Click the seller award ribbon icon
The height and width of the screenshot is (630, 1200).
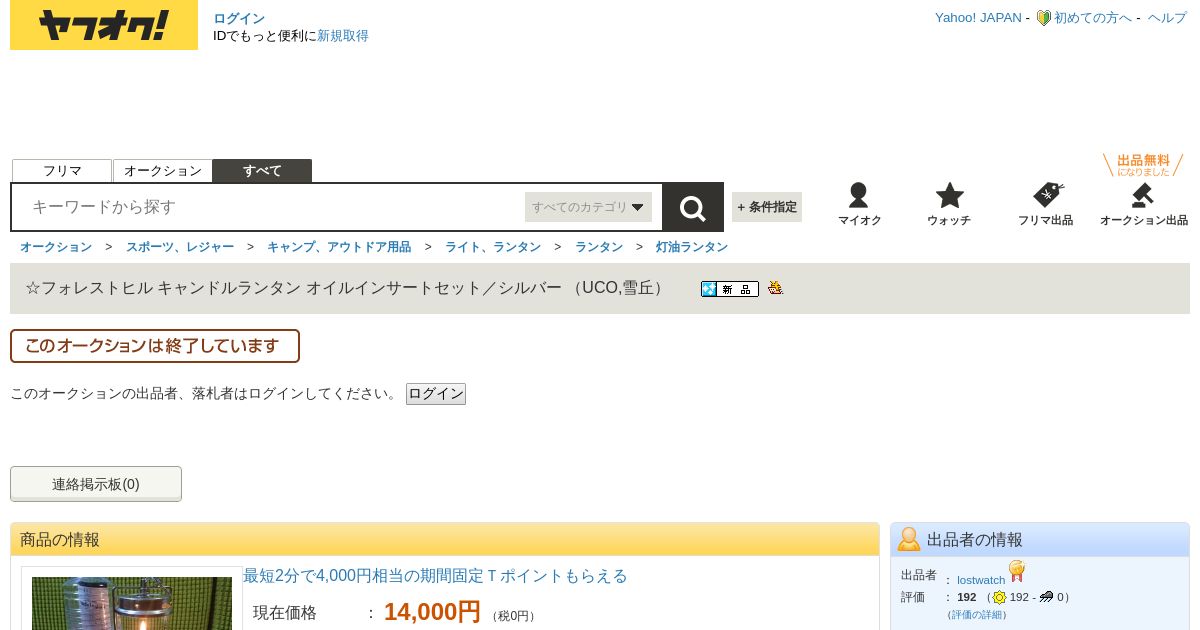point(1017,571)
